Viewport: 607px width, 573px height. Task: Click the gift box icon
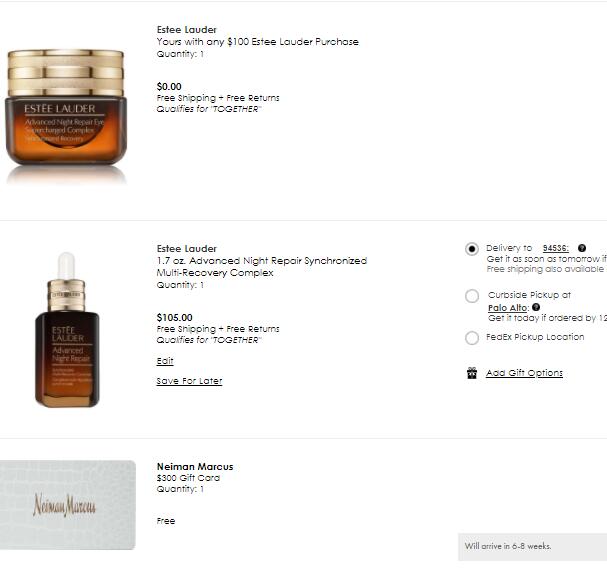[472, 373]
